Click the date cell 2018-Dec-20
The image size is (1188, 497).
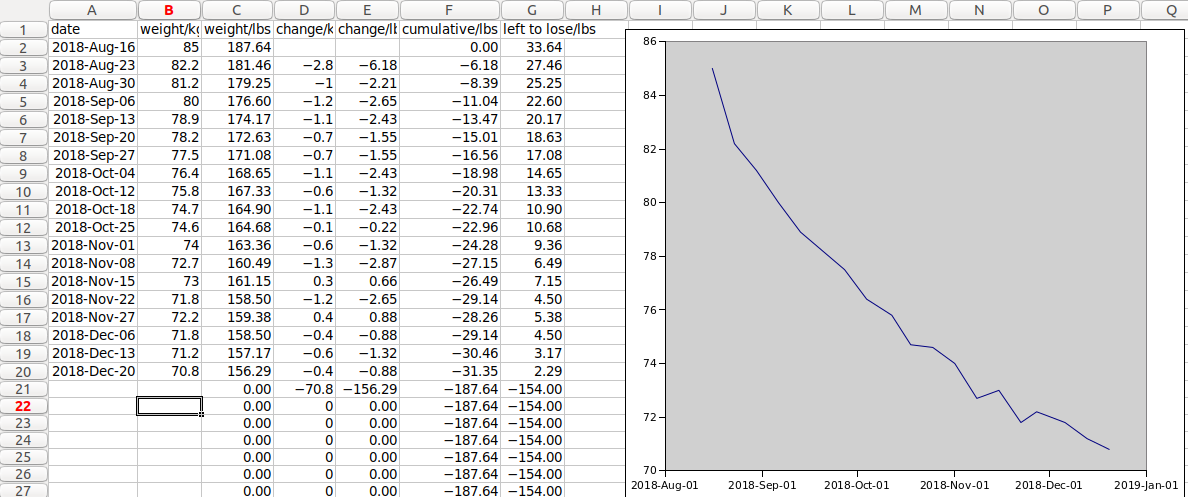92,371
